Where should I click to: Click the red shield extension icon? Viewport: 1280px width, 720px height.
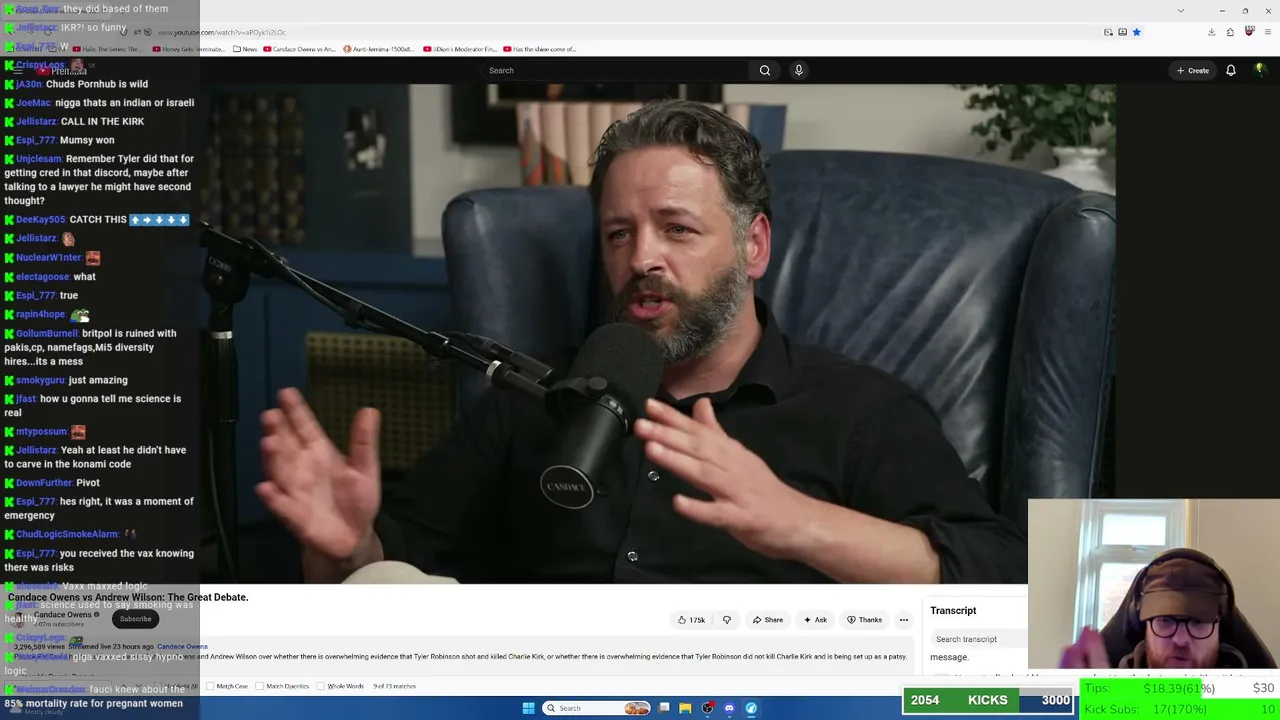pyautogui.click(x=1249, y=32)
